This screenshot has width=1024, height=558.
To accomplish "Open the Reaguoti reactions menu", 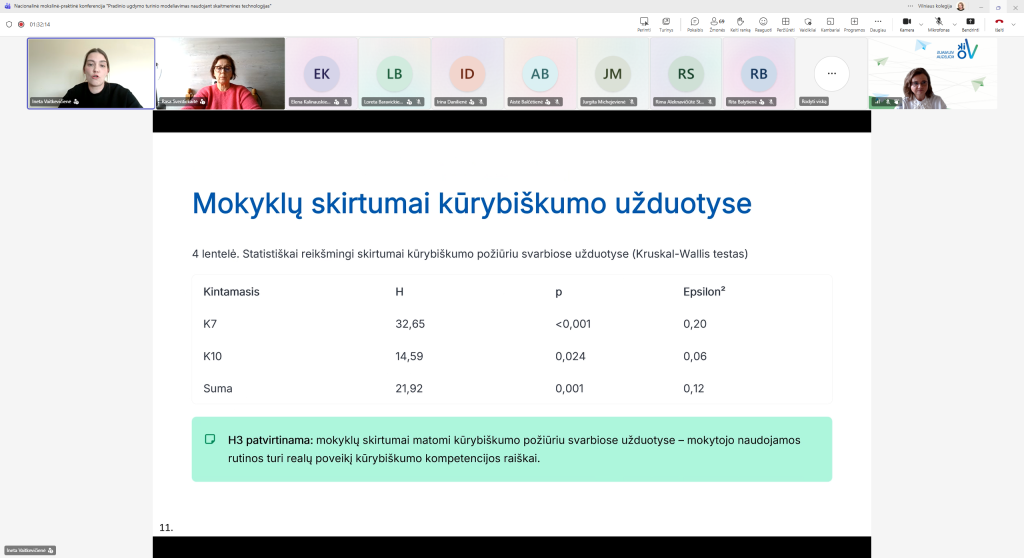I will click(763, 23).
